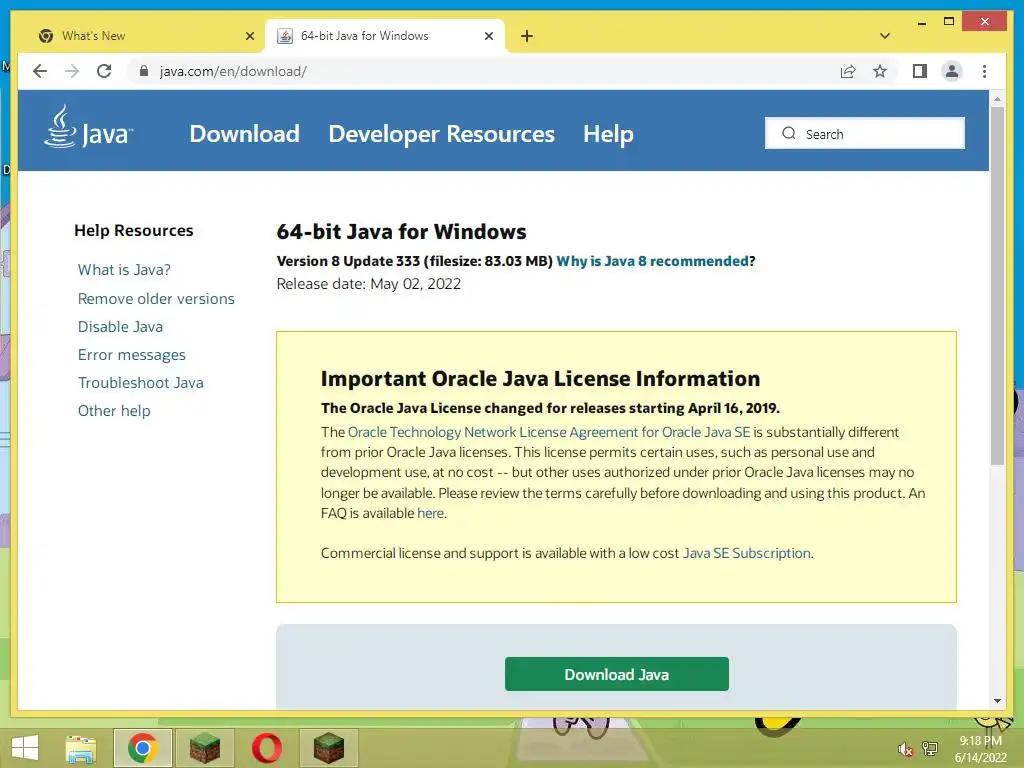This screenshot has width=1024, height=768.
Task: Open the Disable Java help link
Action: pyautogui.click(x=120, y=327)
